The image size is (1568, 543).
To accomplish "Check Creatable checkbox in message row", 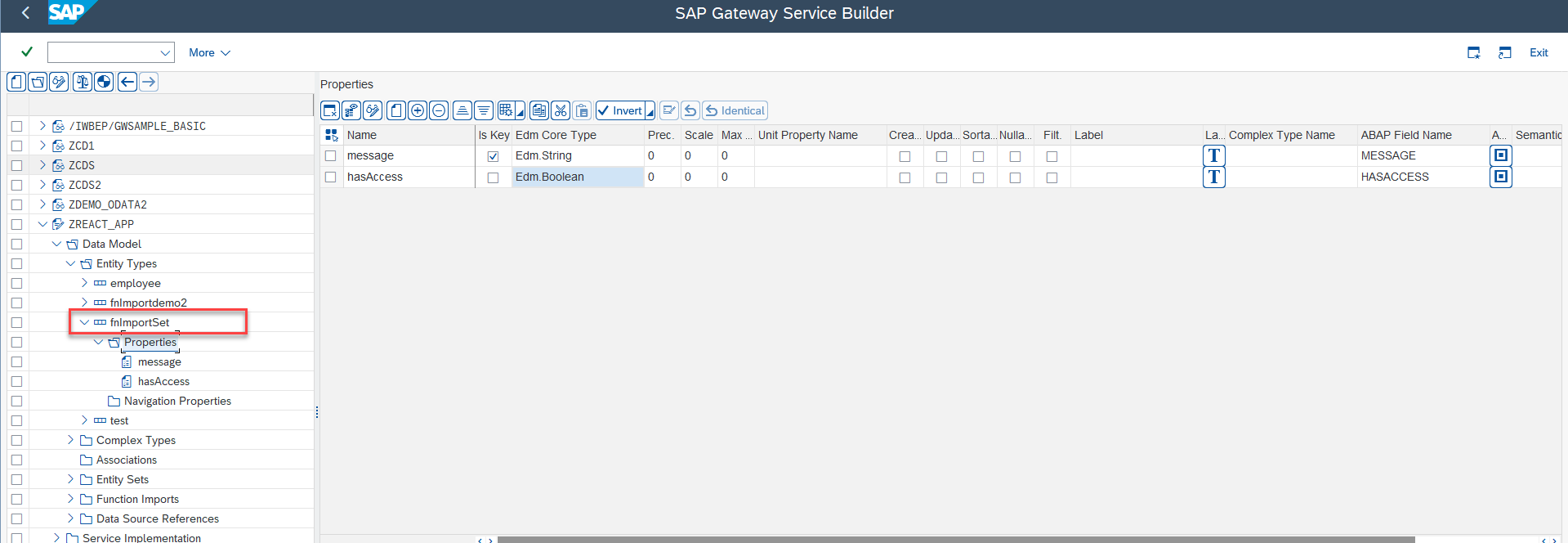I will (x=905, y=156).
